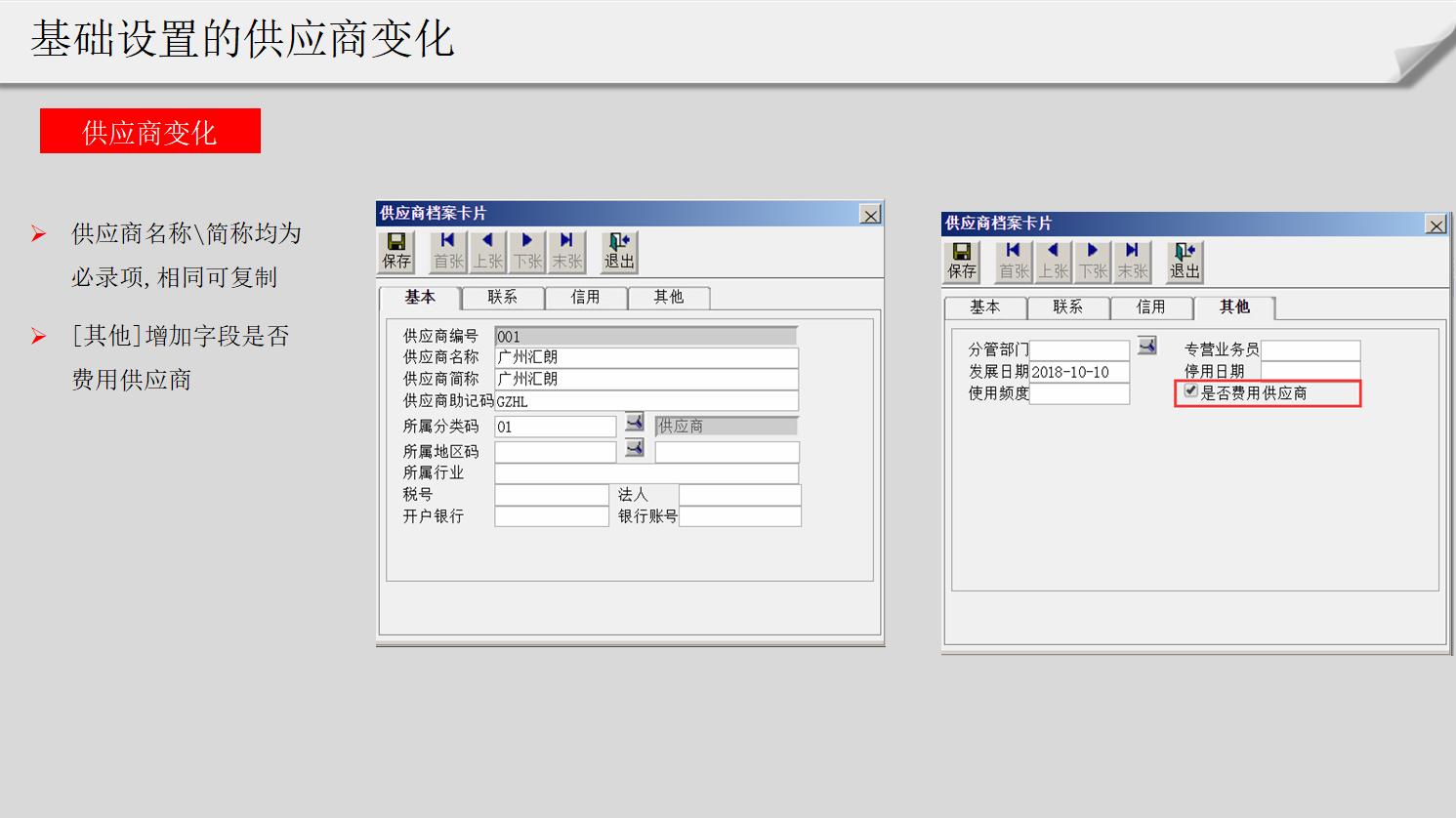Click 末张 in the window showing 广州汇朗
The height and width of the screenshot is (818, 1456).
click(x=566, y=251)
